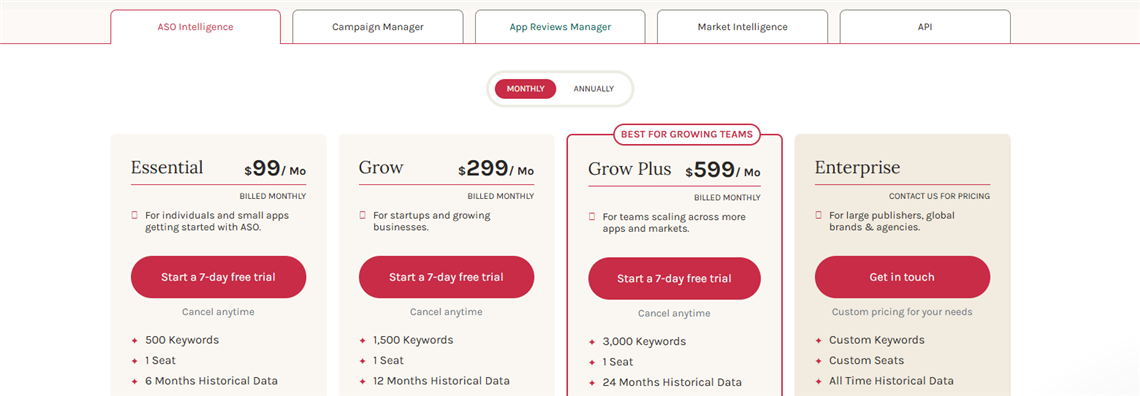Click the Essential plan title
Image resolution: width=1140 pixels, height=396 pixels.
pyautogui.click(x=167, y=168)
